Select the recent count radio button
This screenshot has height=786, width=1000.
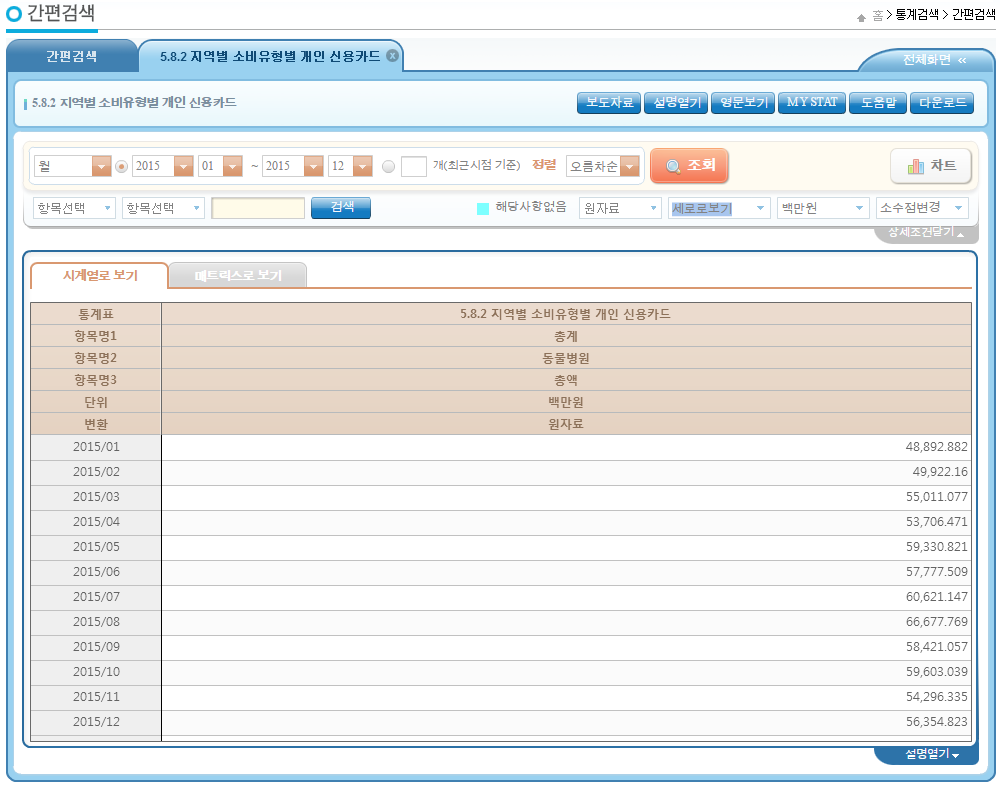[388, 167]
